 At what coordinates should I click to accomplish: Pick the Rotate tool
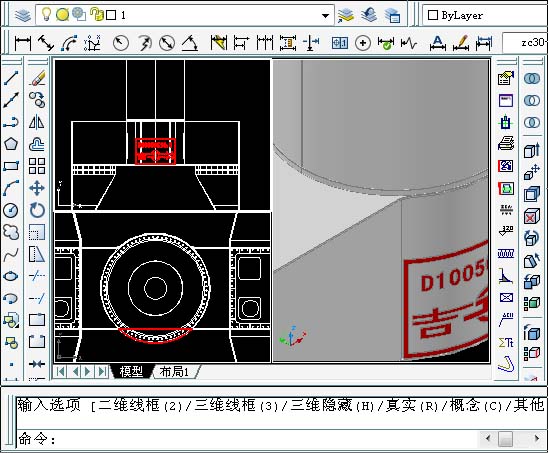click(37, 210)
